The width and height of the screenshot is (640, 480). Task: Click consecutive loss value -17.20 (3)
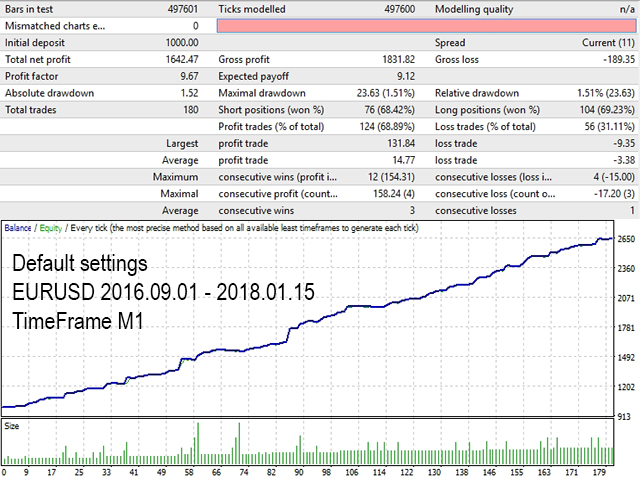pos(614,193)
